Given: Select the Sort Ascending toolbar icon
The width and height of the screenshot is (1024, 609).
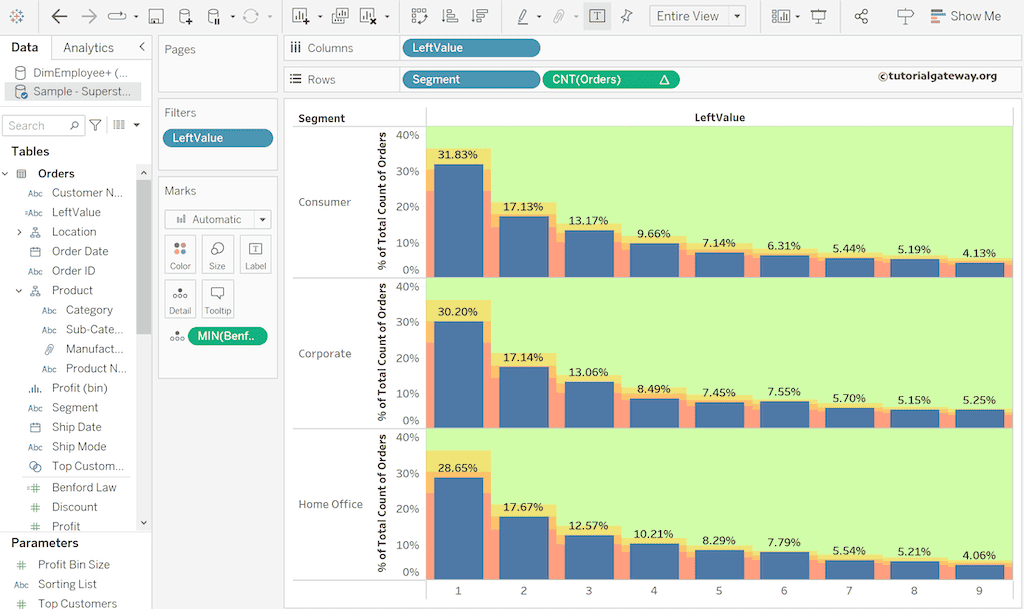Looking at the screenshot, I should (452, 15).
